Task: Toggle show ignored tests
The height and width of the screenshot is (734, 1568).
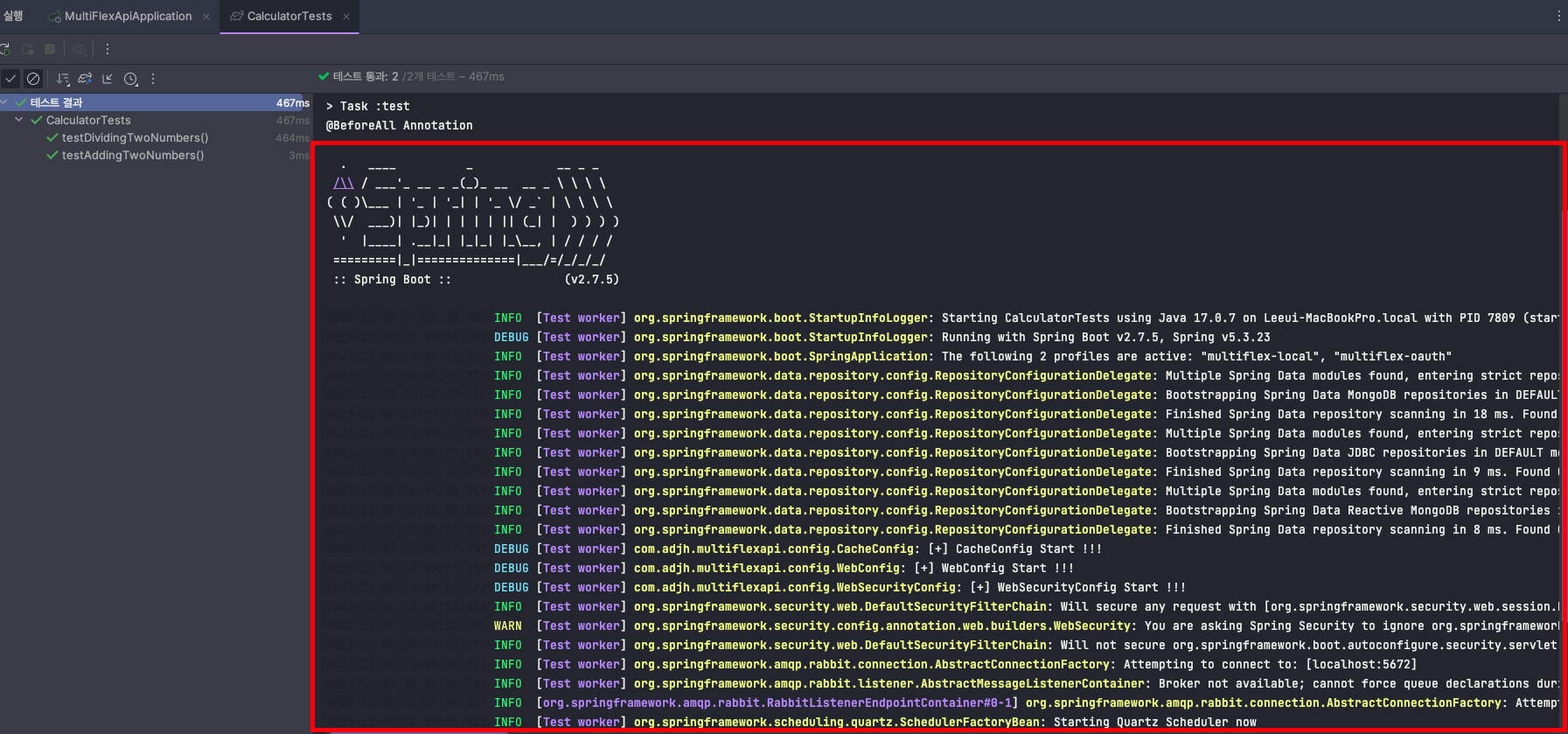Action: 33,79
